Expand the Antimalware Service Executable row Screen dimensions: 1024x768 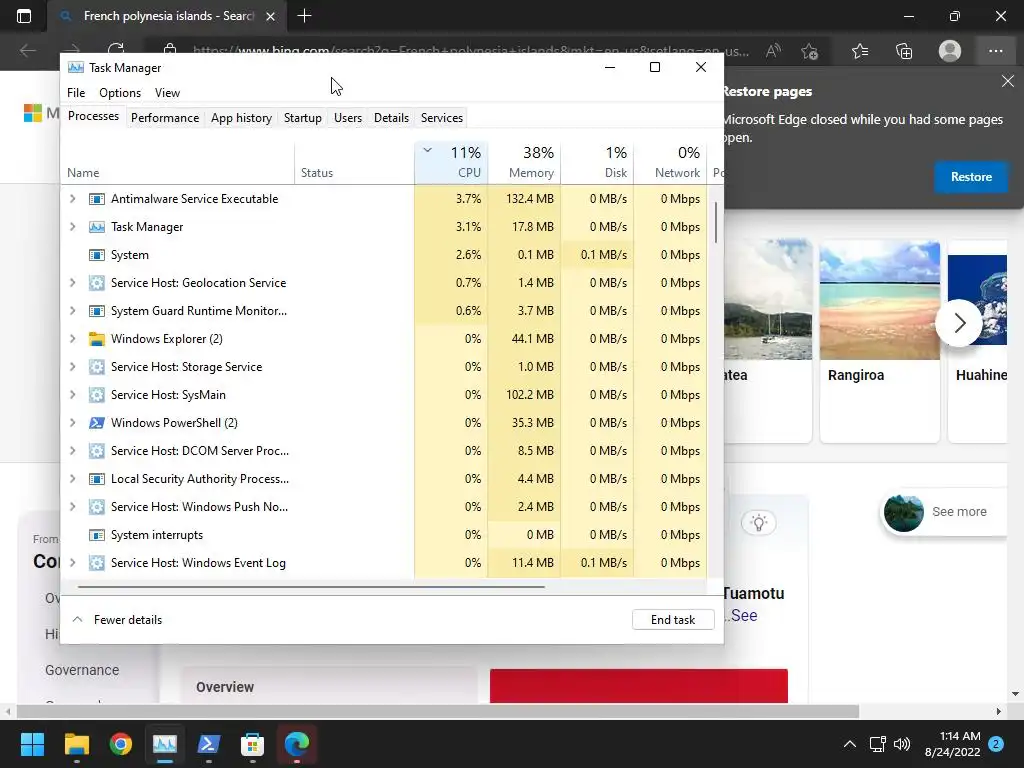[72, 199]
